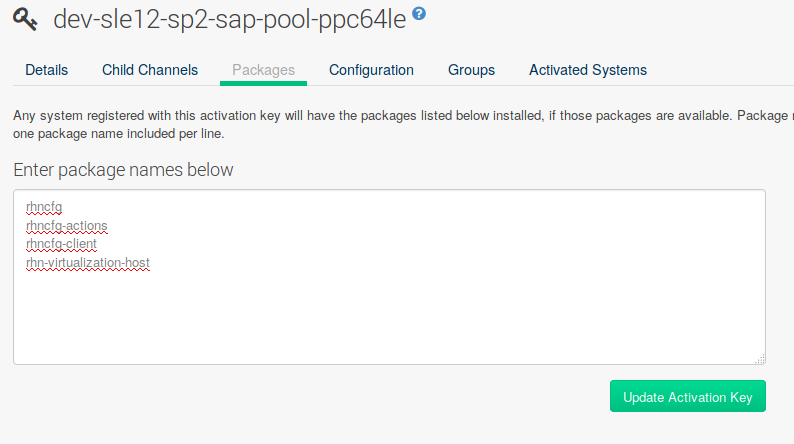Click the rhncfg-client package line

click(x=61, y=244)
